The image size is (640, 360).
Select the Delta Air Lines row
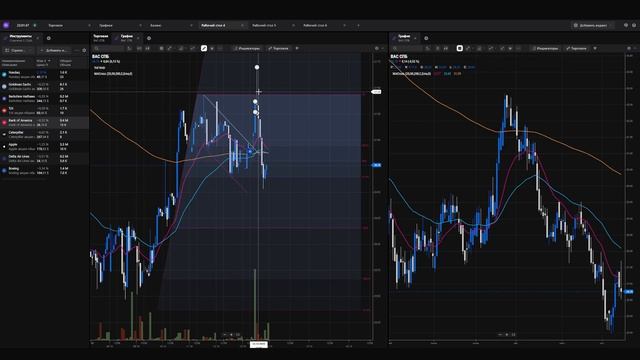tap(44, 158)
